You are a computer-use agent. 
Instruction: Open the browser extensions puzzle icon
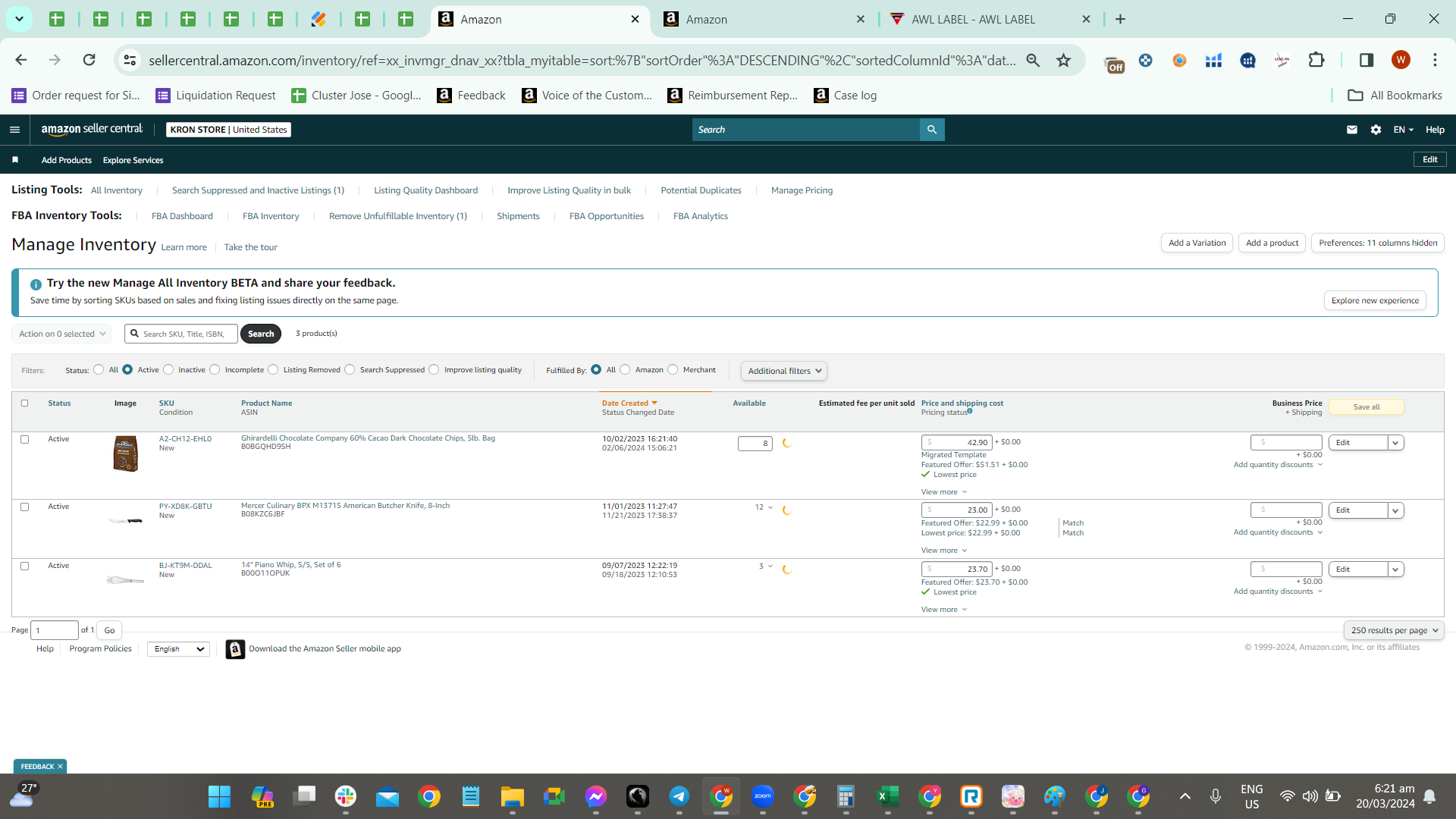tap(1316, 60)
